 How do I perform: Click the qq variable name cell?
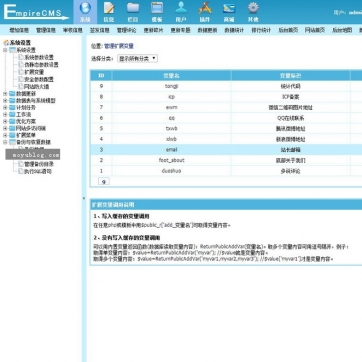[172, 118]
